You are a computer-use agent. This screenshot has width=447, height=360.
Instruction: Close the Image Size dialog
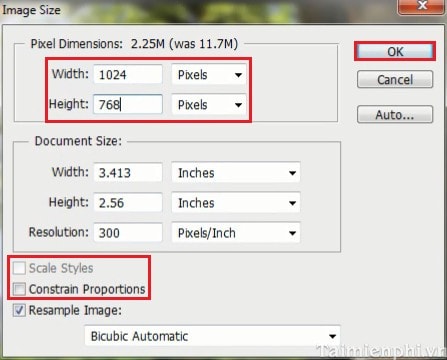coord(422,6)
